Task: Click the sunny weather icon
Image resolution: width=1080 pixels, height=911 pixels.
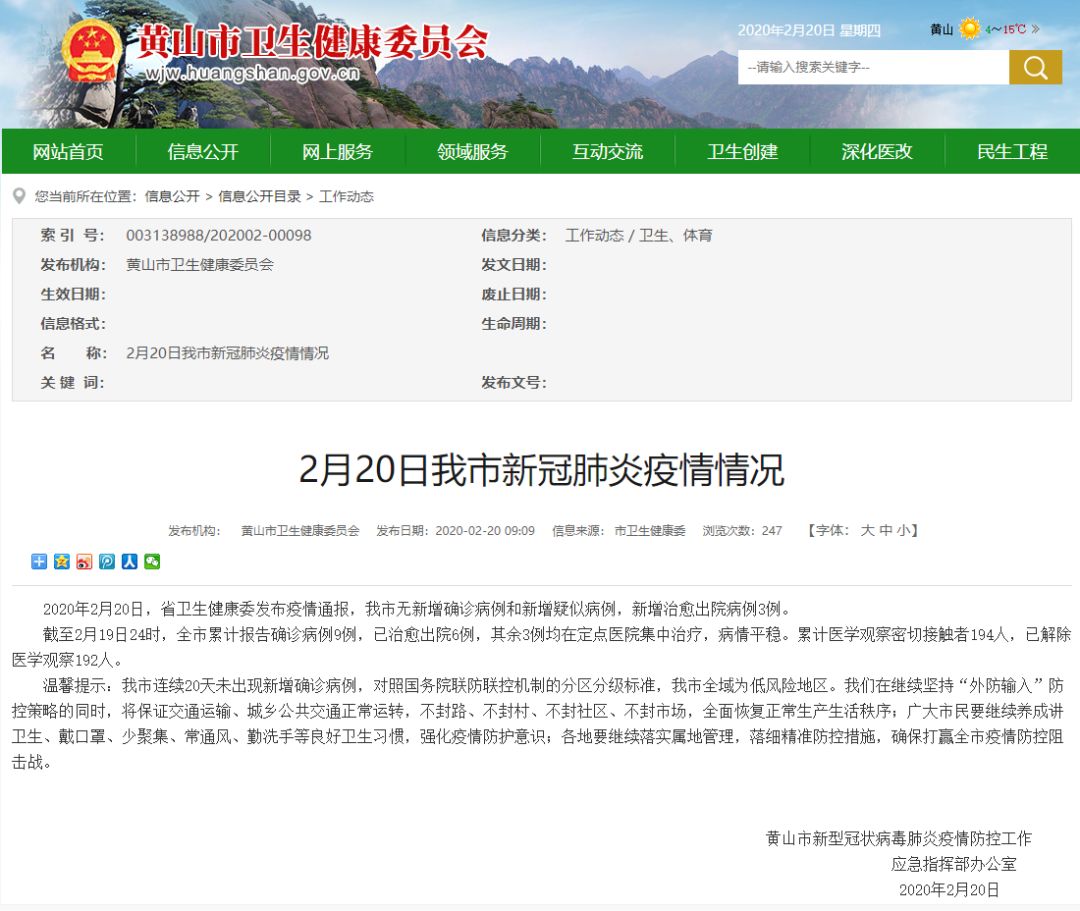Action: 969,29
